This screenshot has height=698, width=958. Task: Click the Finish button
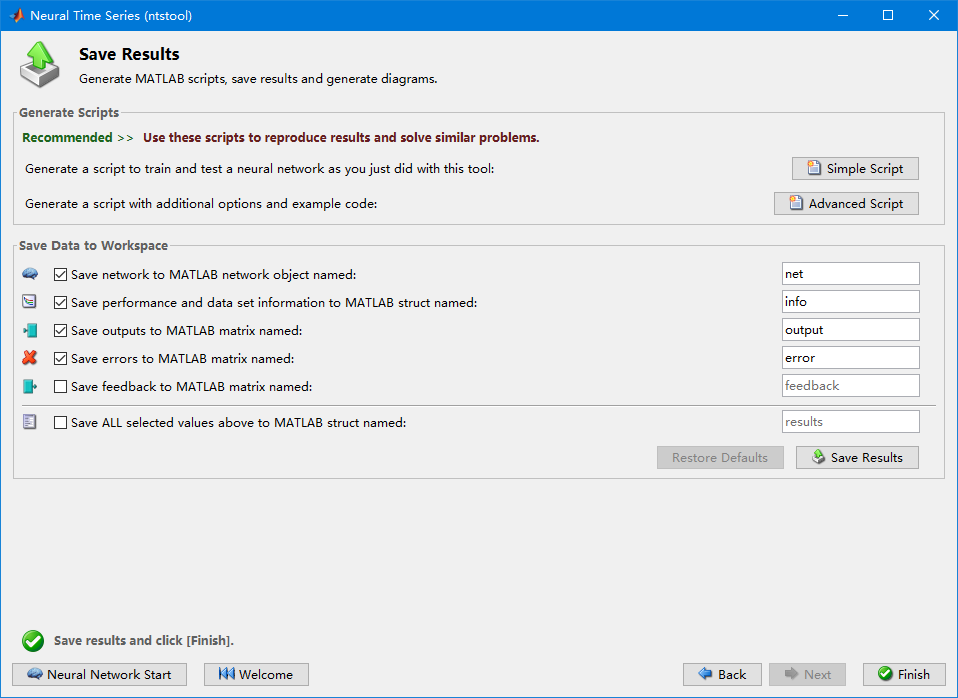(x=904, y=674)
